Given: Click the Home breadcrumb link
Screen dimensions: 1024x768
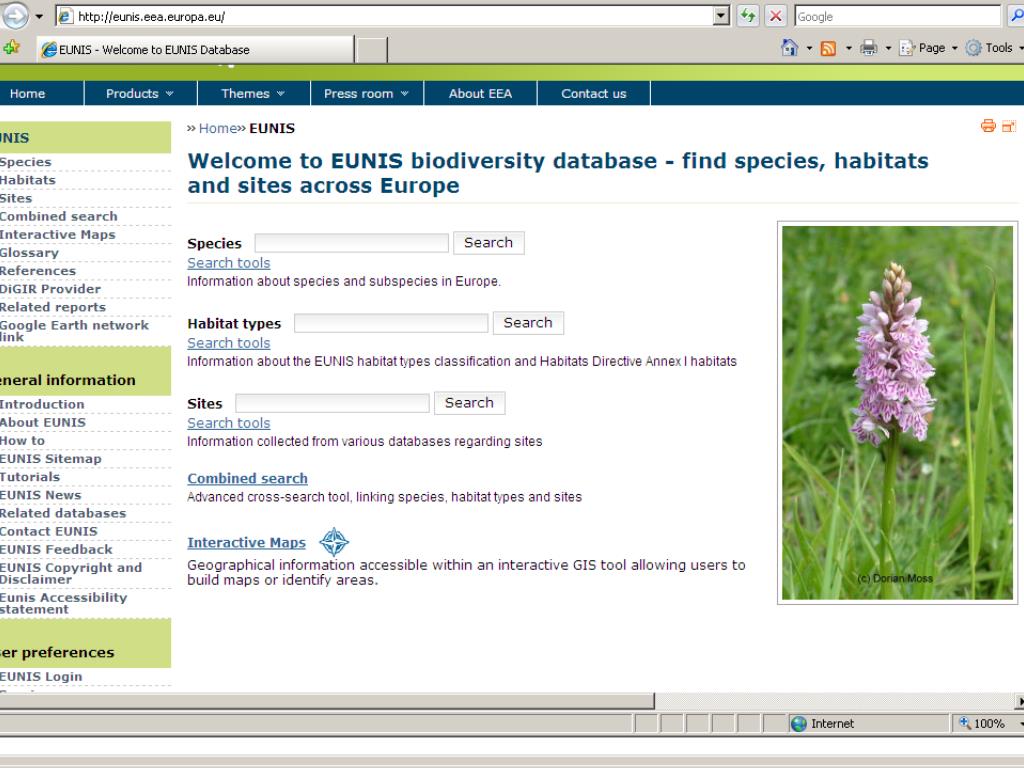Looking at the screenshot, I should click(217, 128).
